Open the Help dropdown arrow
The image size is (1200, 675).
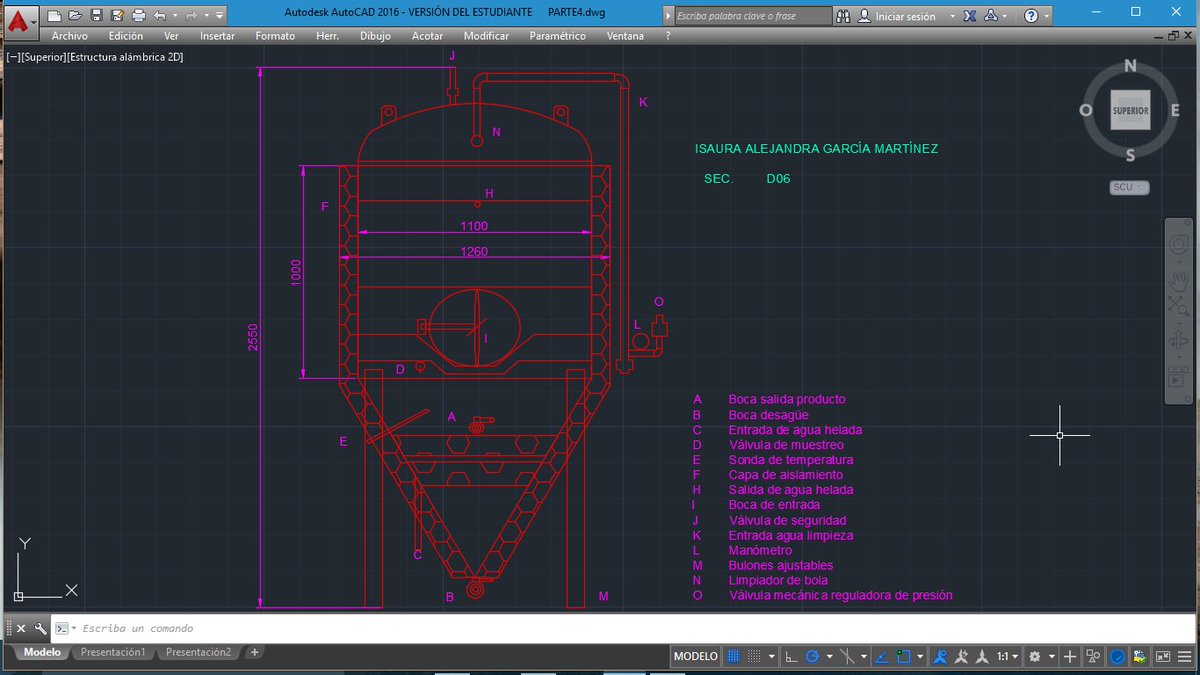click(1046, 16)
